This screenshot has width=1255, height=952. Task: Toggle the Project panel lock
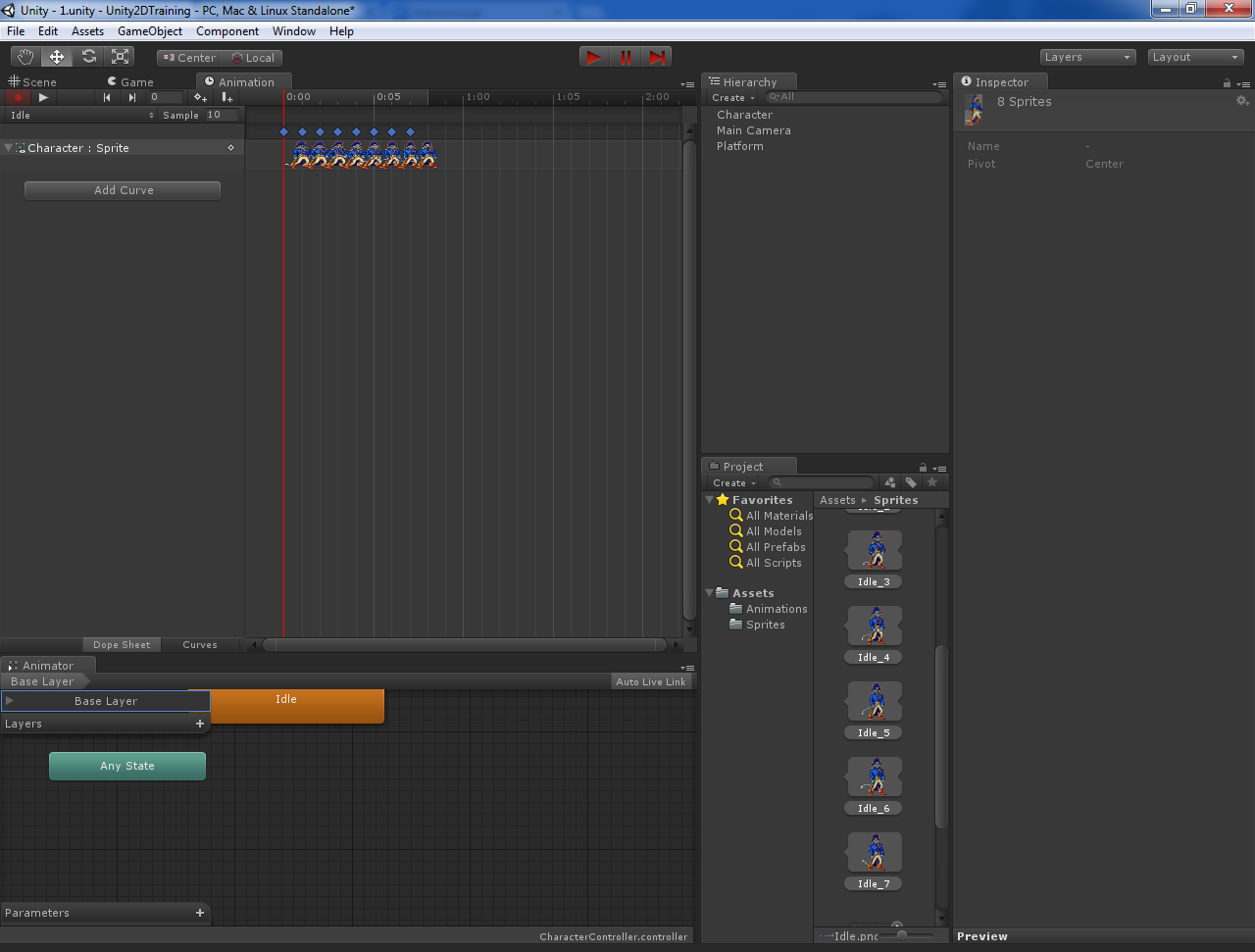tap(923, 468)
